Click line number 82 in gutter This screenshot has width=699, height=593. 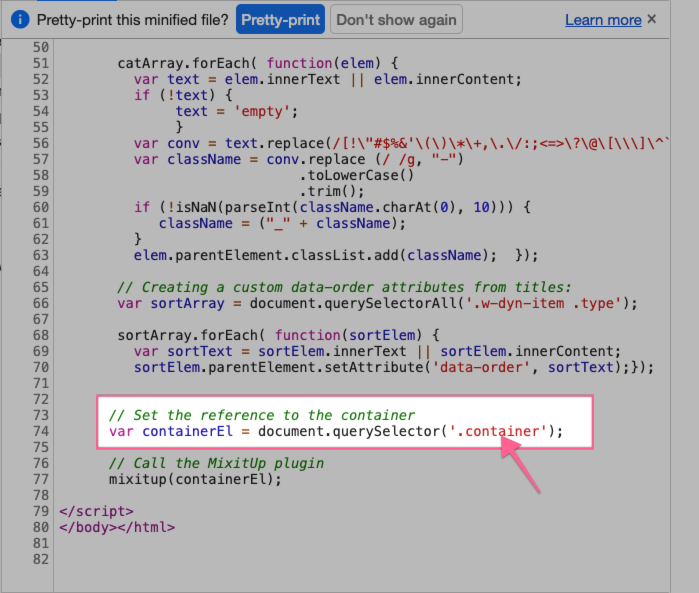pos(41,560)
